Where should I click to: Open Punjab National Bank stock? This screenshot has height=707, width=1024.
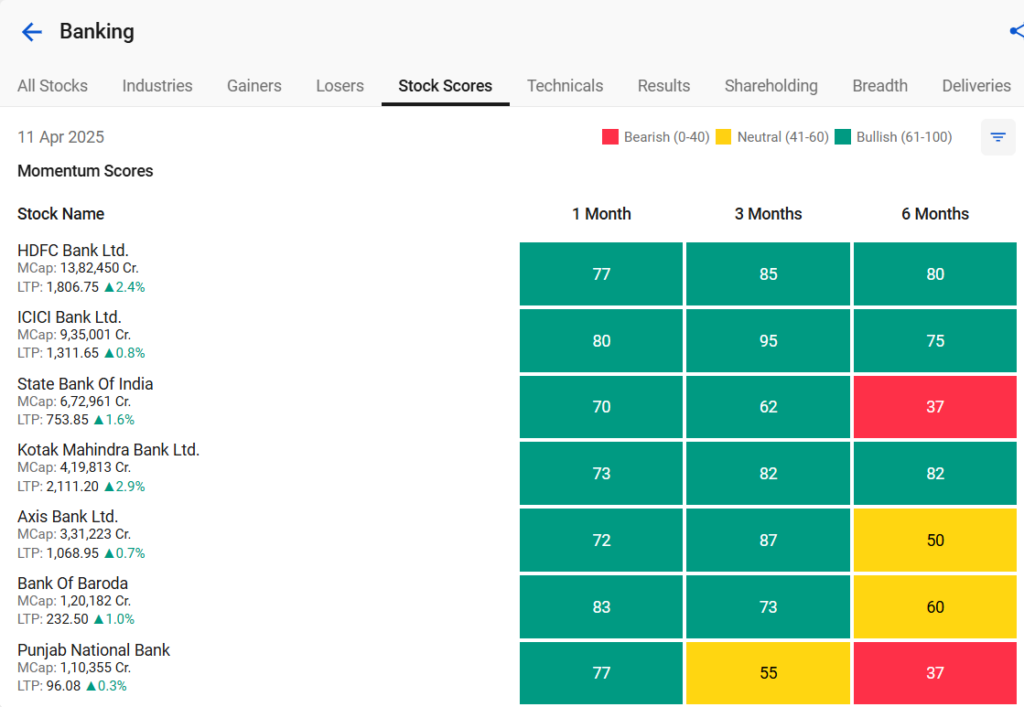(x=93, y=650)
